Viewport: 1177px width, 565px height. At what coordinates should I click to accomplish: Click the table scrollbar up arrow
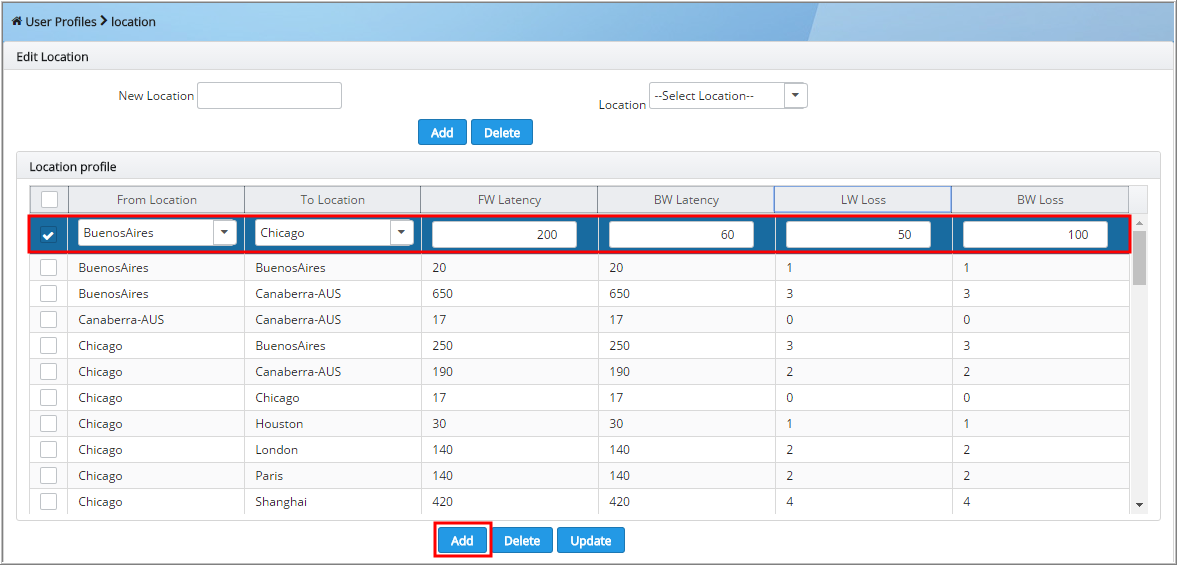click(1139, 224)
